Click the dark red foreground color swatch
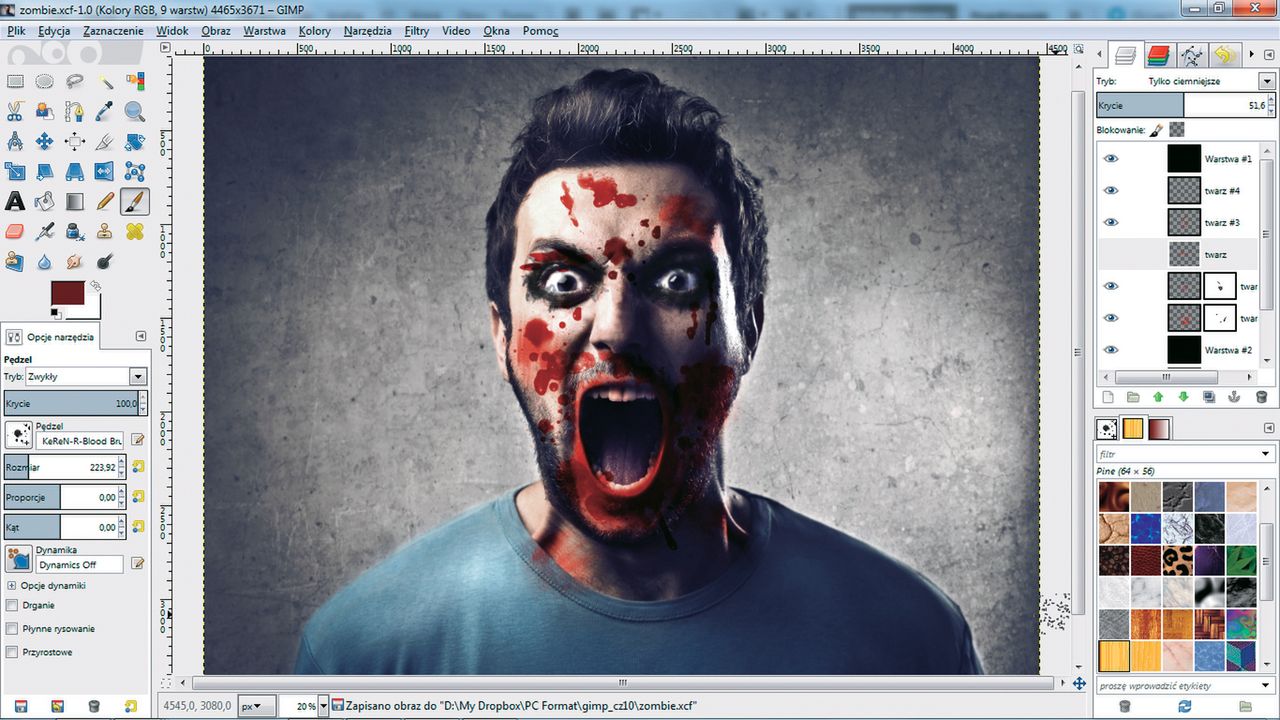This screenshot has width=1280, height=720. 67,294
